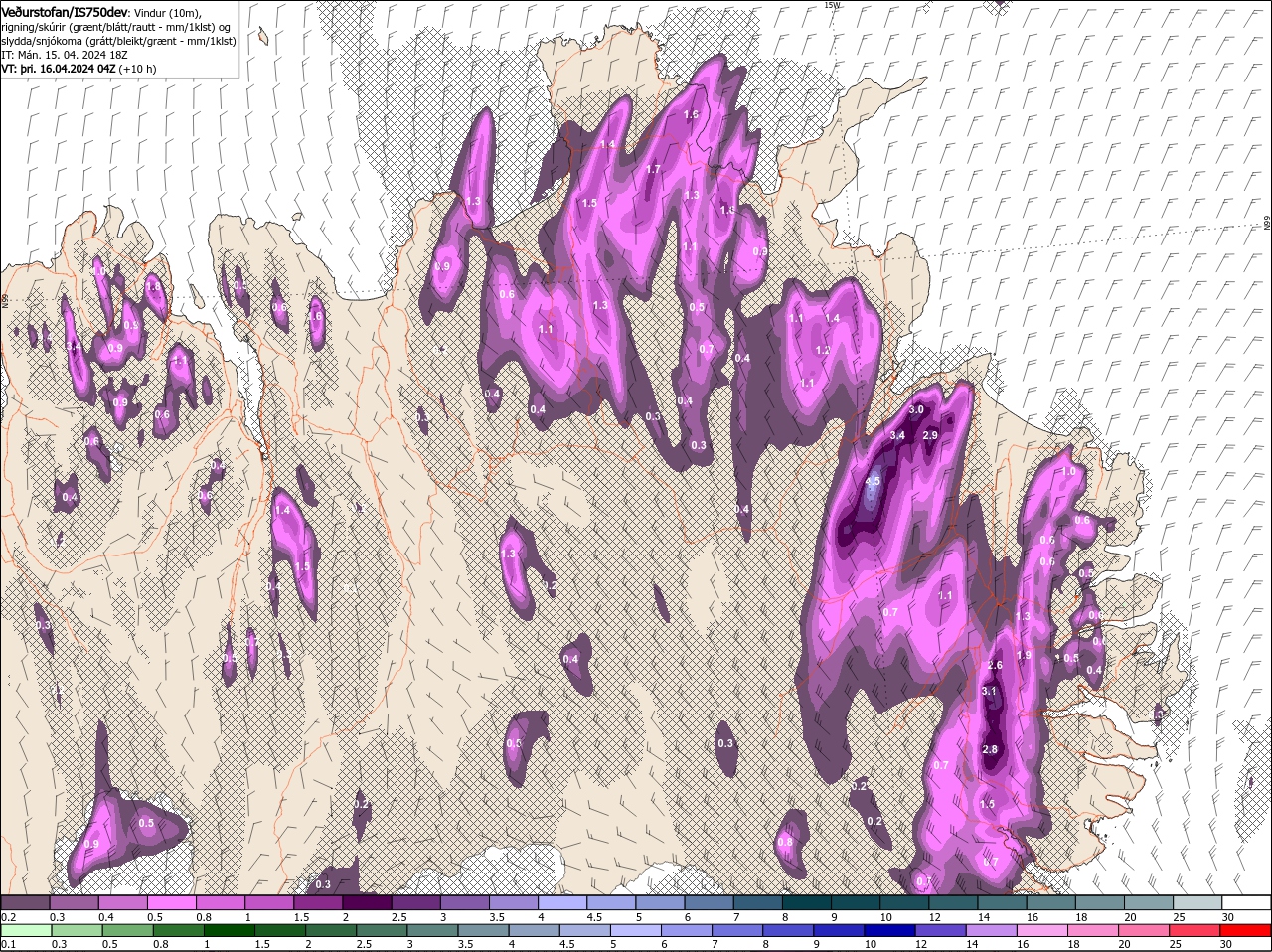This screenshot has width=1272, height=952.
Task: Pick the darkest green swatch at 1, lower scale
Action: click(x=230, y=931)
